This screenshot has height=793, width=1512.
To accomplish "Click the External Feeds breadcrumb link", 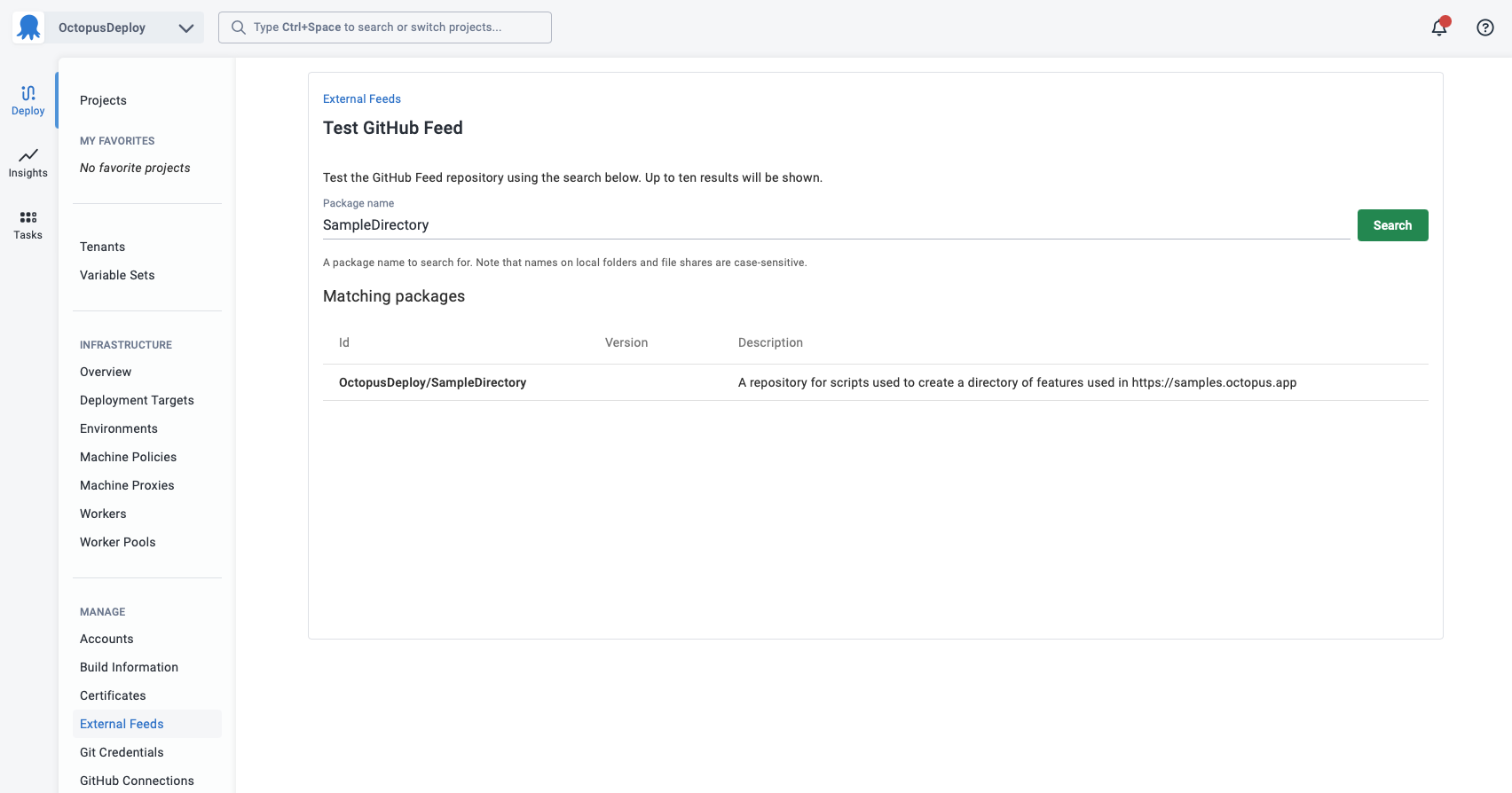I will click(x=362, y=98).
